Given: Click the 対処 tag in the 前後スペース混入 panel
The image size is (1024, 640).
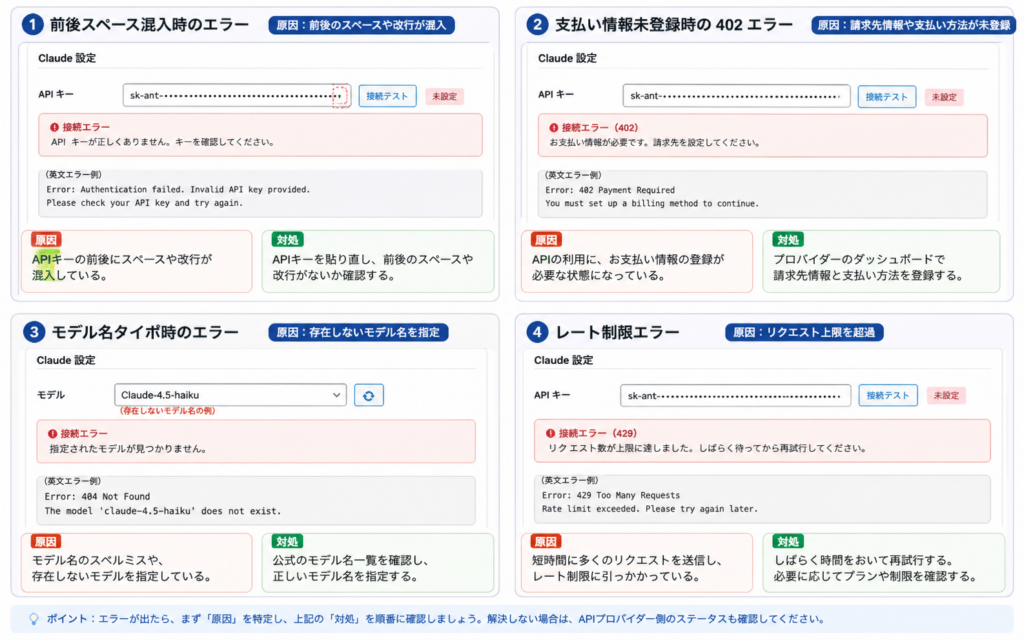Looking at the screenshot, I should [287, 240].
